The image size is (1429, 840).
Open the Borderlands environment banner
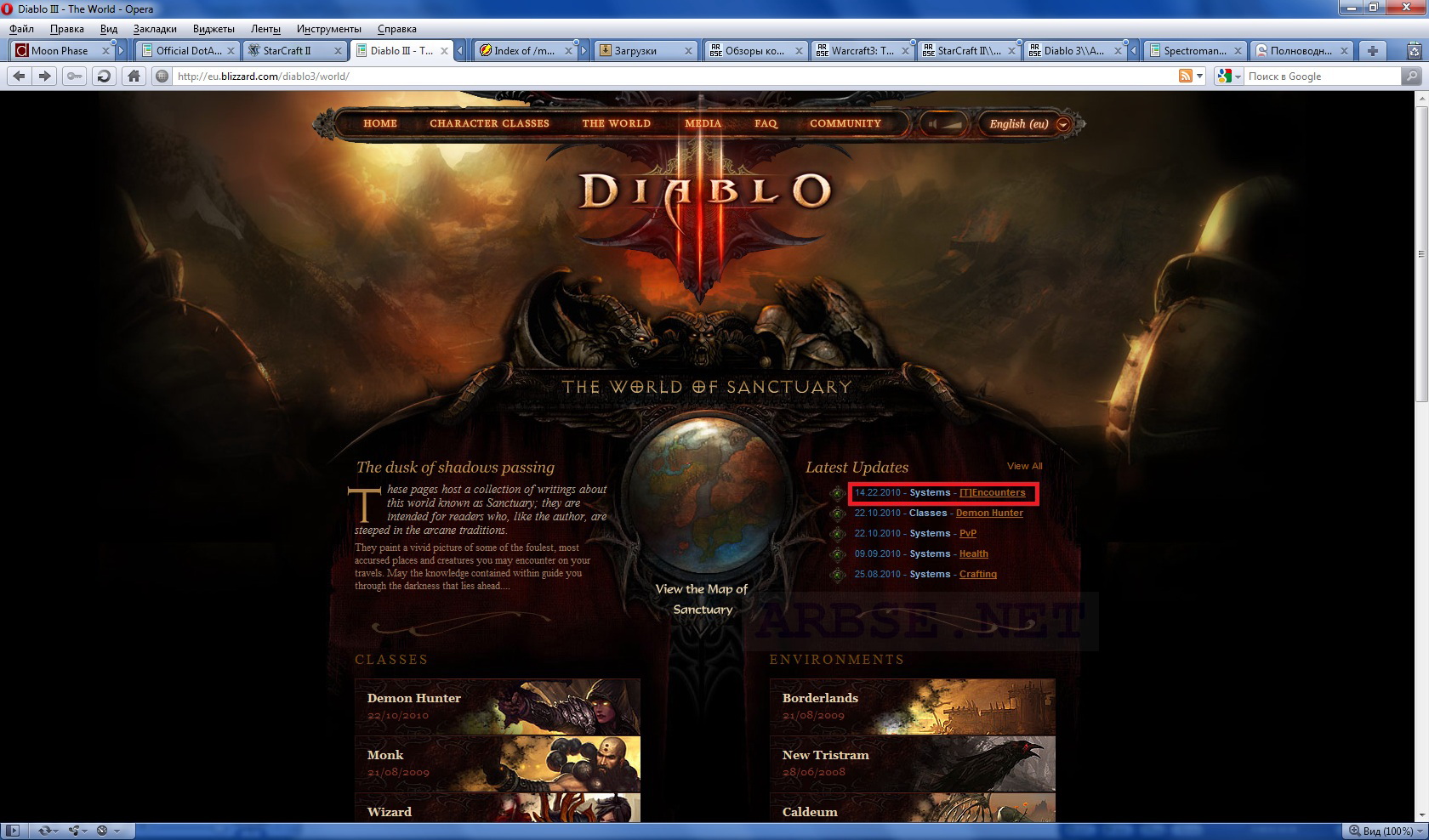[x=913, y=707]
